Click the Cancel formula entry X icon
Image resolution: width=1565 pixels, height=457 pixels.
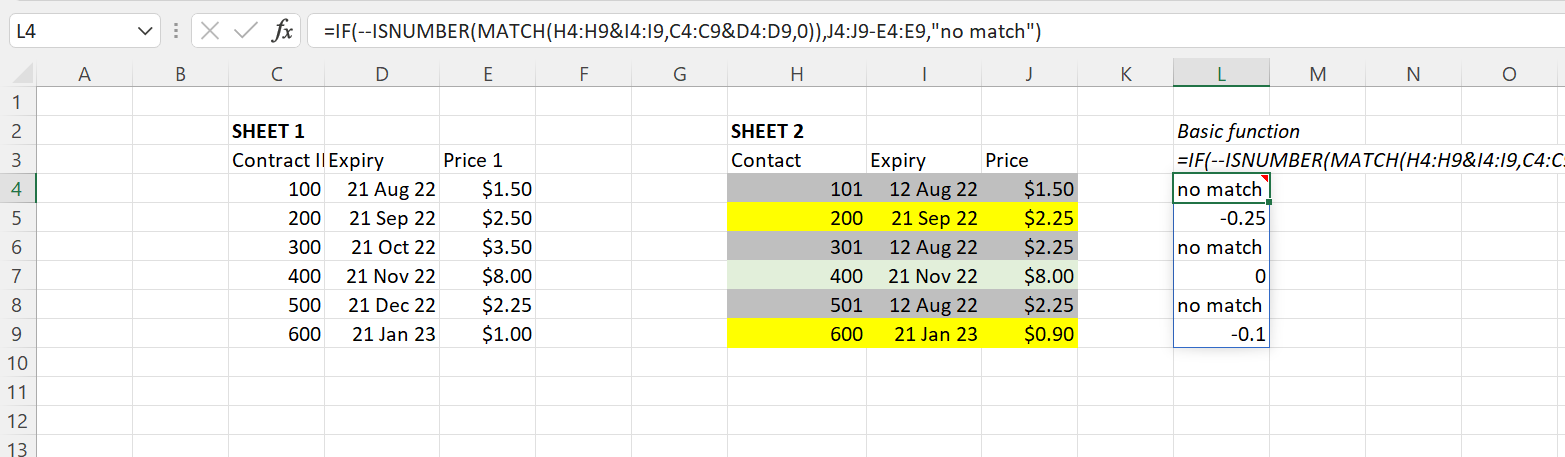210,31
